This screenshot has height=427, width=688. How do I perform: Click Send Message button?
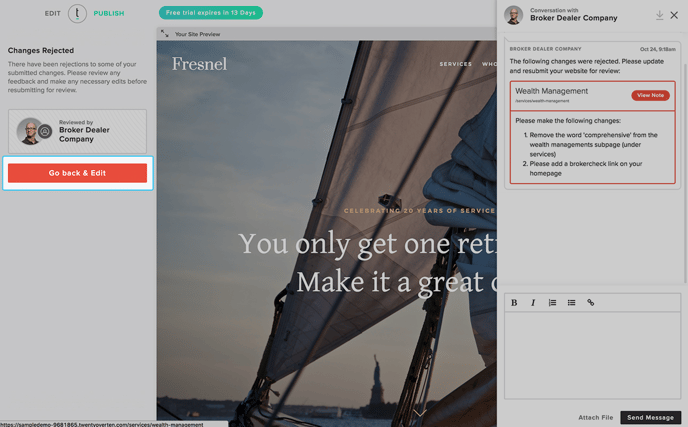pyautogui.click(x=650, y=417)
